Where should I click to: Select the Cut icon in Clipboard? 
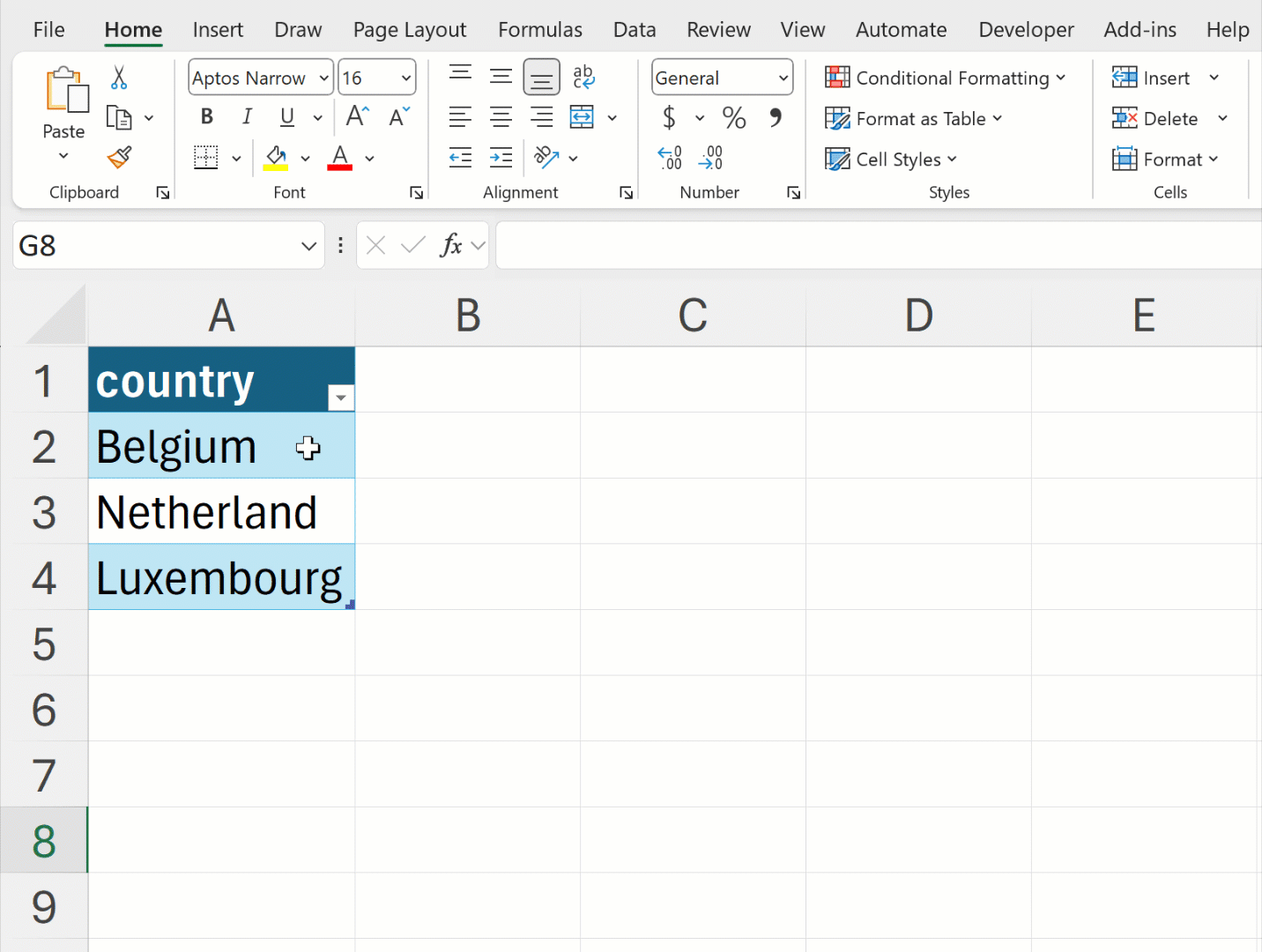[118, 78]
